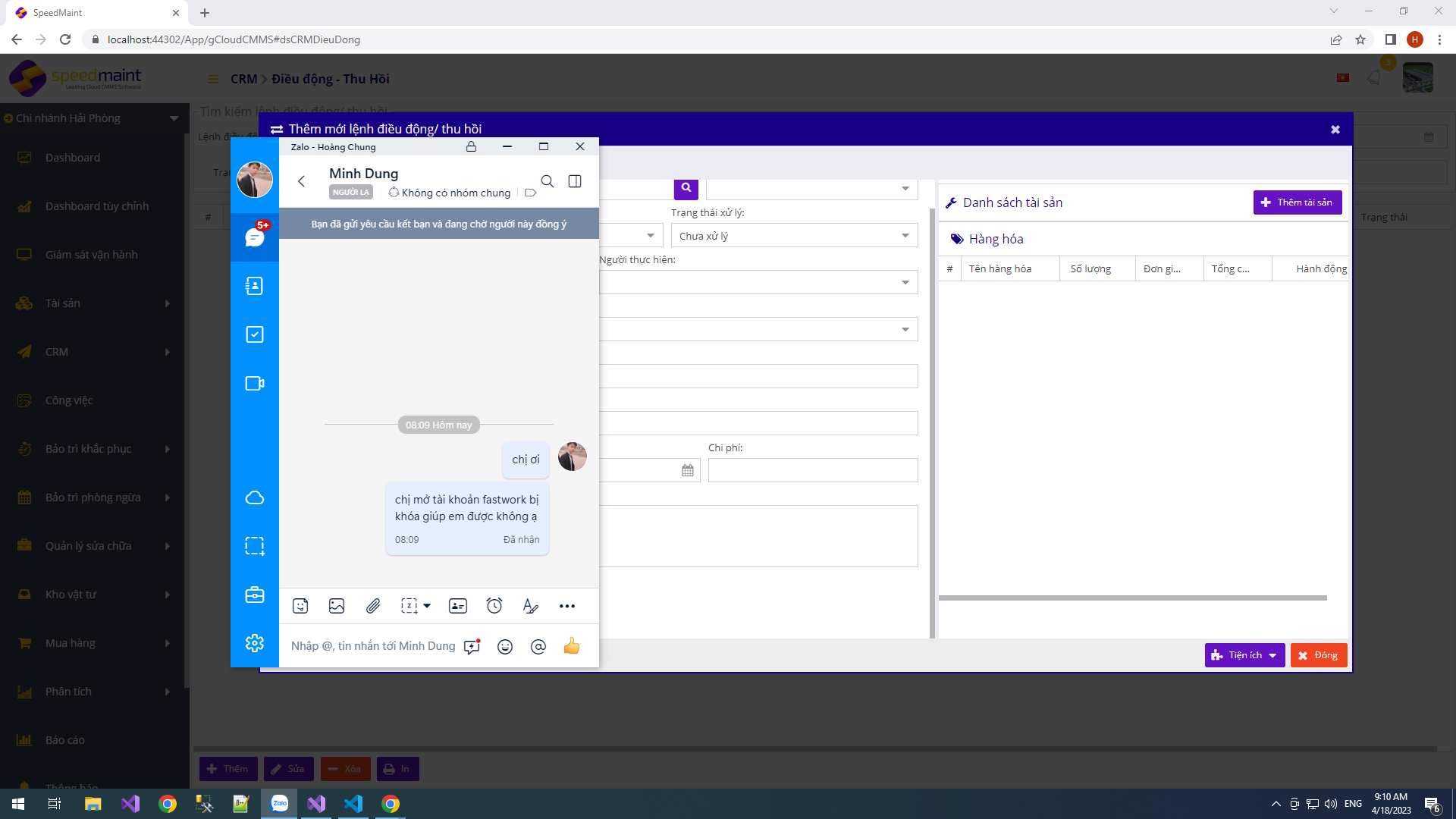Open Zalo cloud storage icon

coord(255,498)
